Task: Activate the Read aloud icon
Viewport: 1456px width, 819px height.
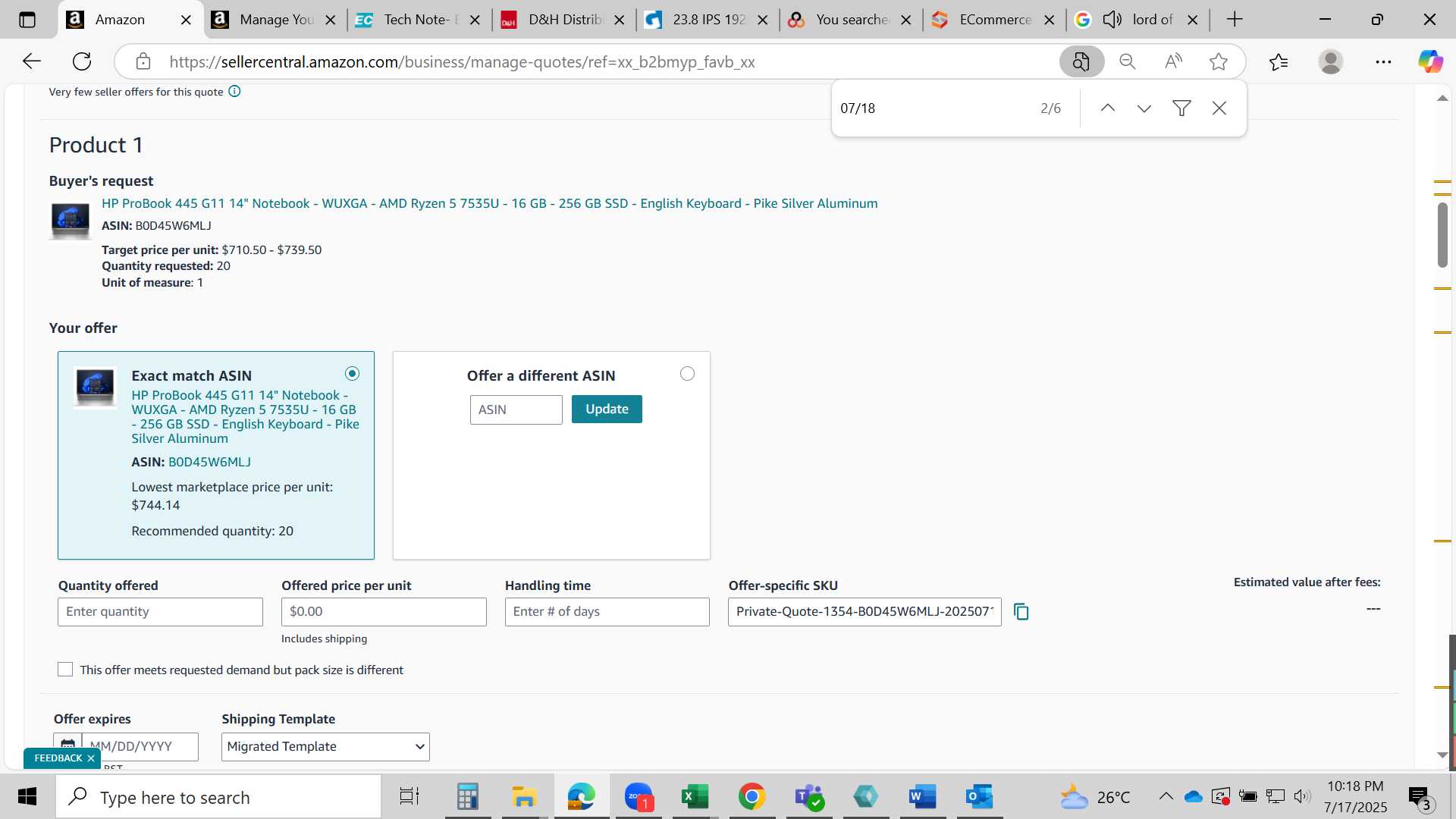Action: tap(1173, 61)
